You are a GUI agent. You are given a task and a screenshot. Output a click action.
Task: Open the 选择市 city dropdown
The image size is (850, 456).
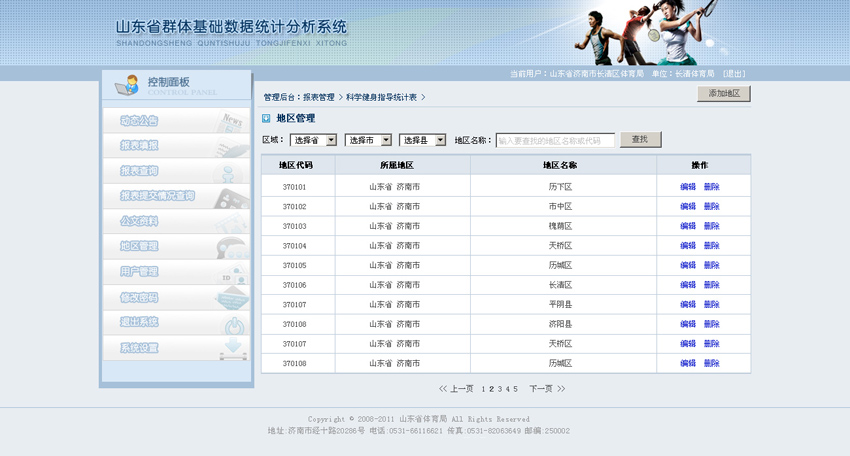point(368,140)
